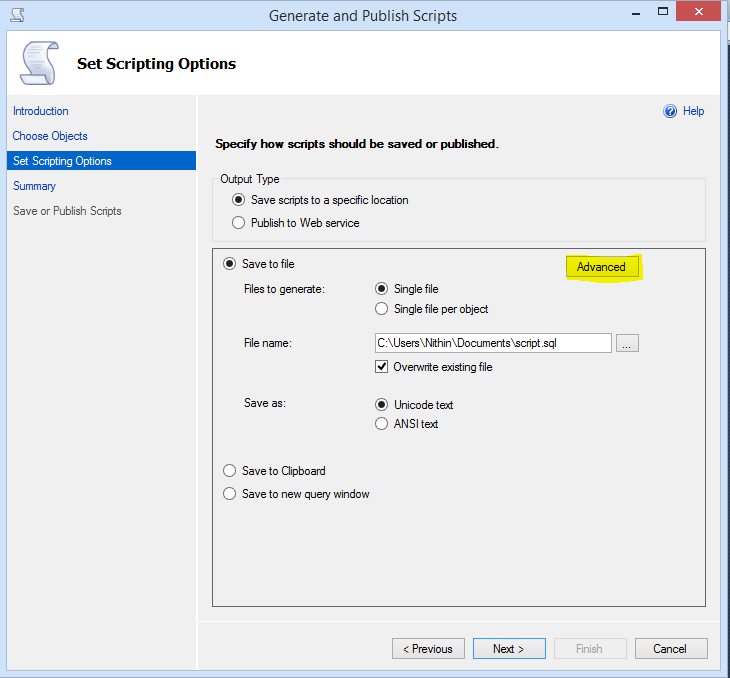Click the File name path field
This screenshot has width=730, height=678.
click(x=493, y=343)
